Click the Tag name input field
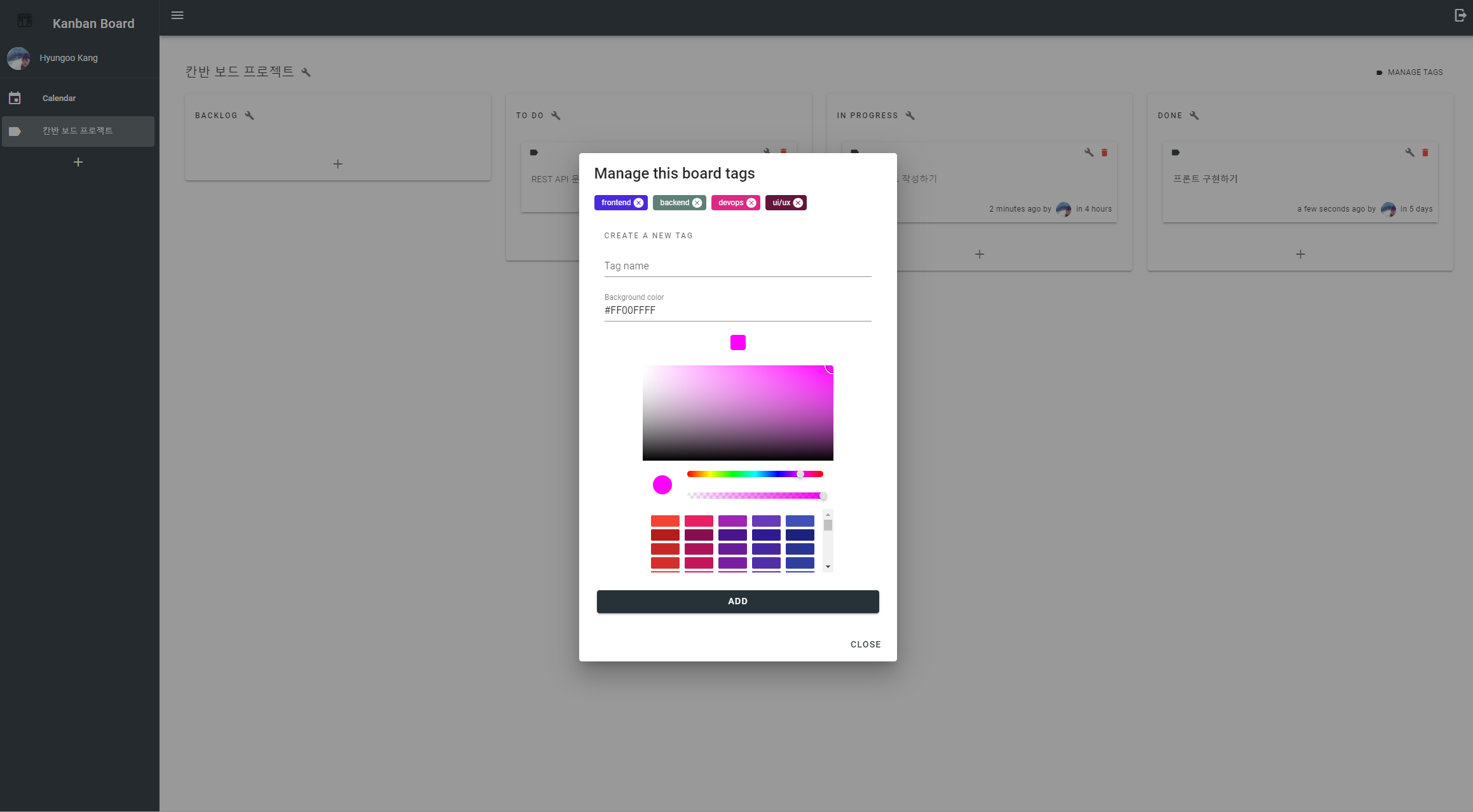Viewport: 1473px width, 812px height. point(737,266)
